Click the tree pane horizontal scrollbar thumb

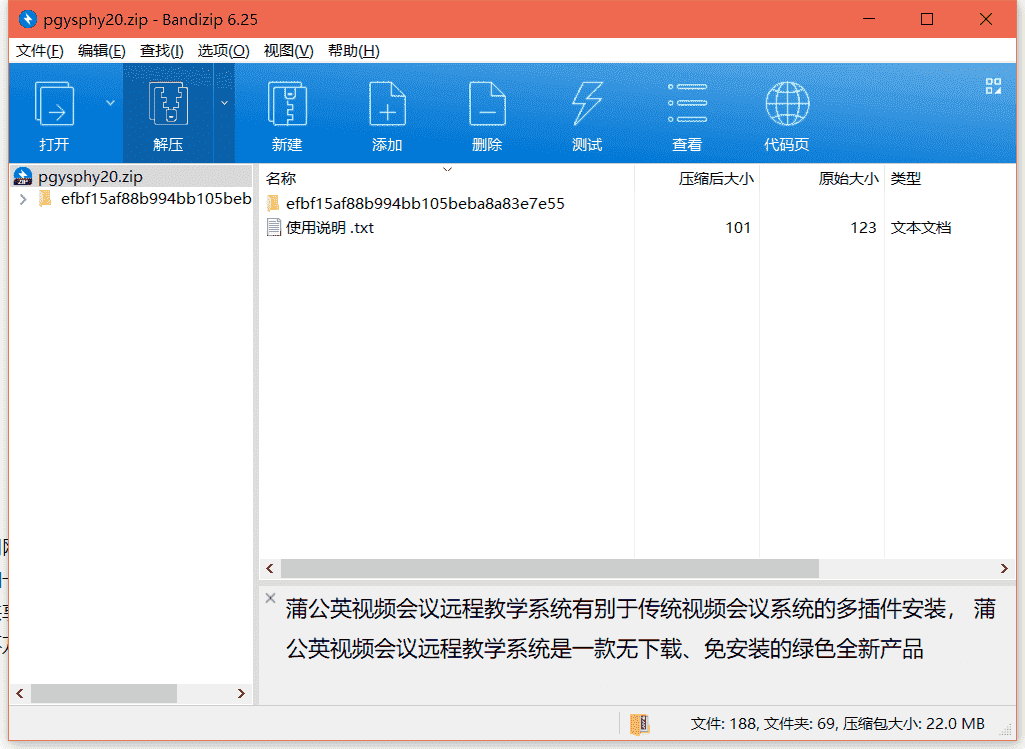click(x=103, y=693)
